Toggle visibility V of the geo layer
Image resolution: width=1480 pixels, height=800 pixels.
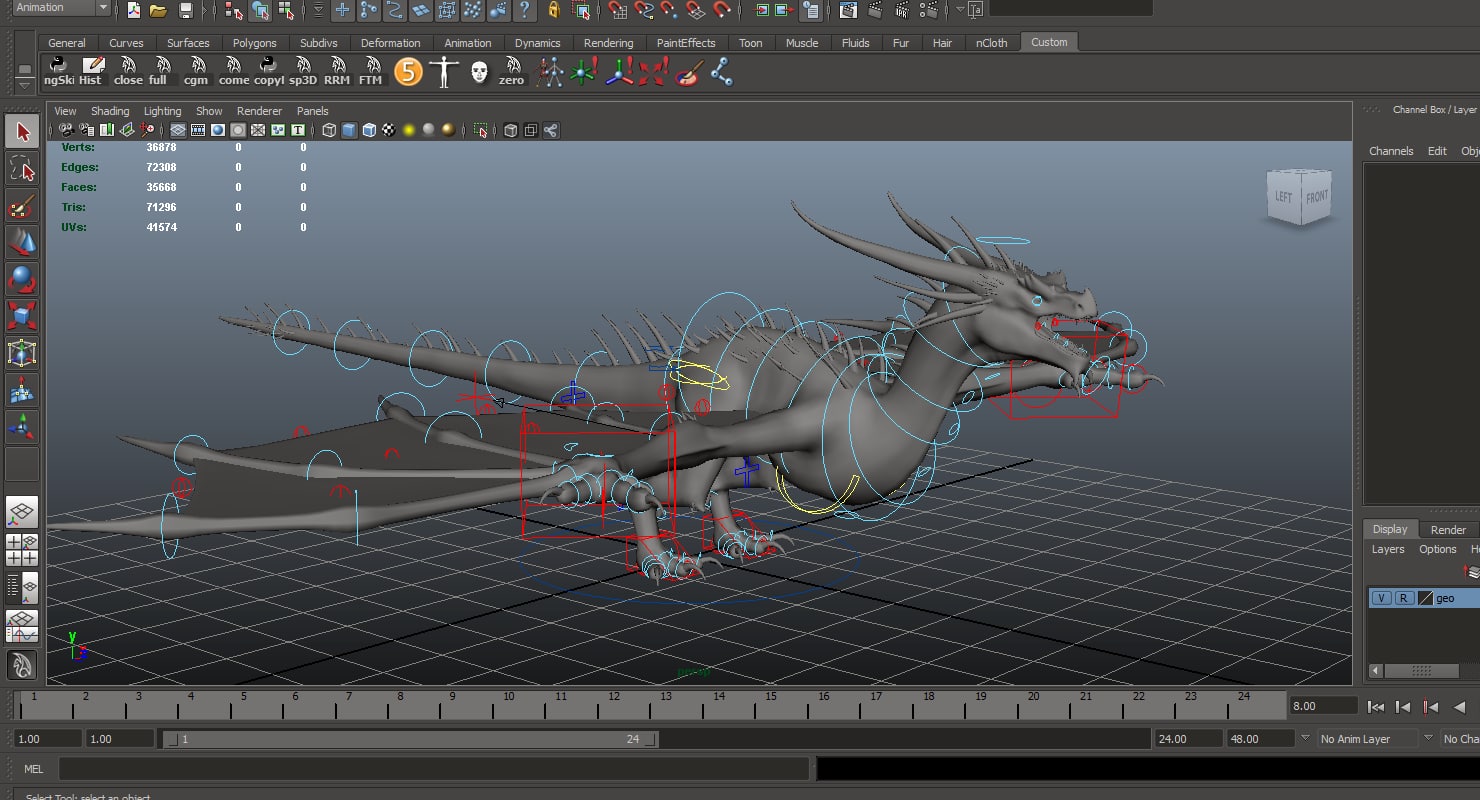(1381, 598)
